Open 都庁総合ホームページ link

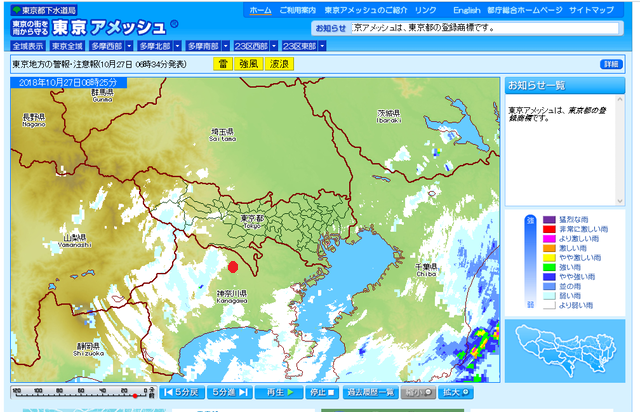[524, 10]
